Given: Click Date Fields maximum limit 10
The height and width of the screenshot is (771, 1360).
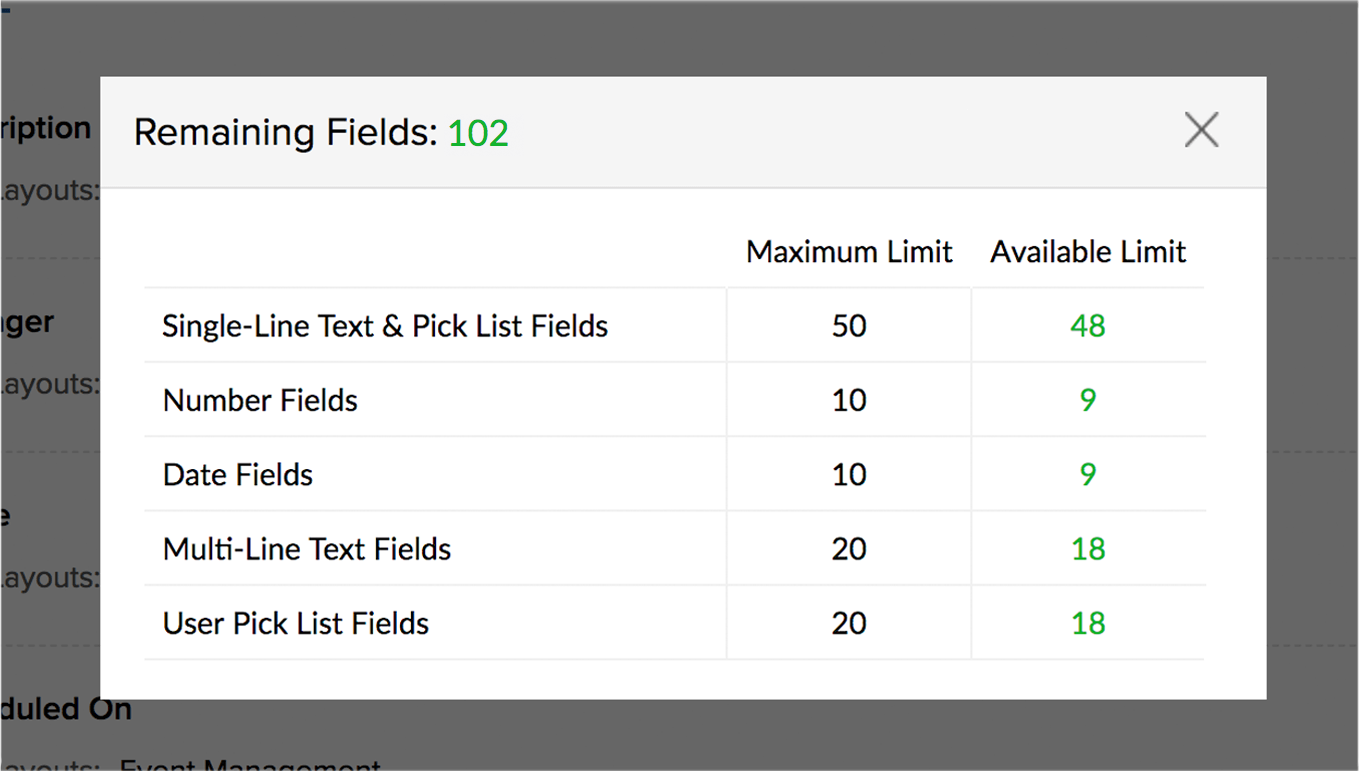Looking at the screenshot, I should click(x=849, y=475).
